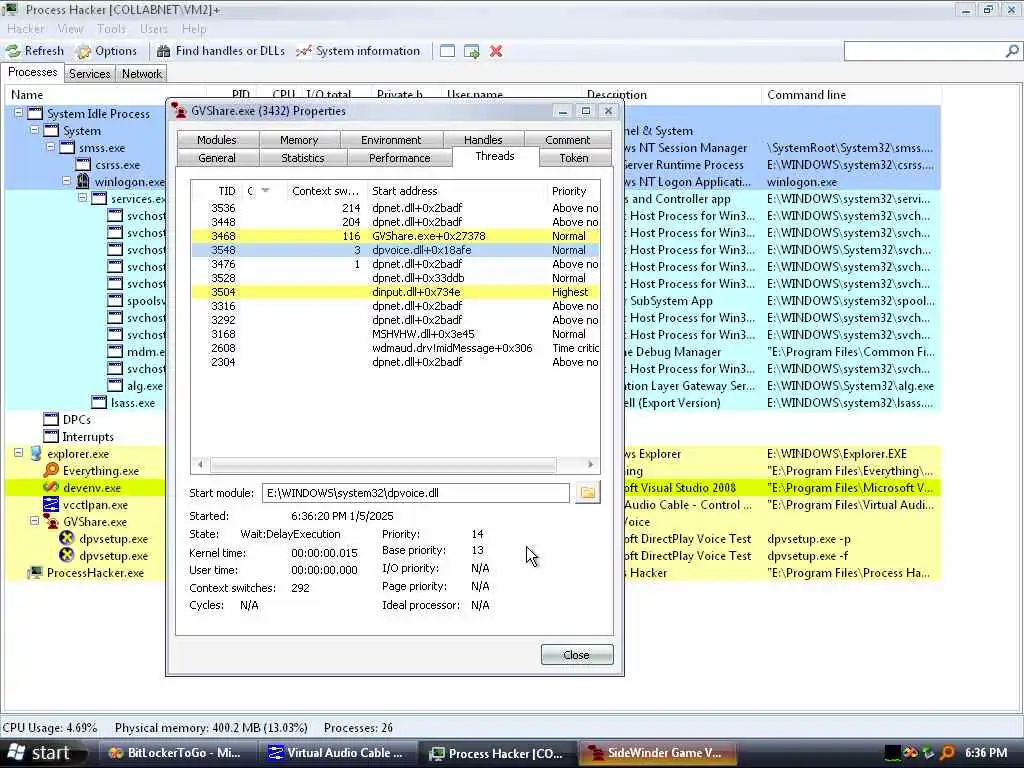Open the Statistics tab in Properties

(303, 158)
